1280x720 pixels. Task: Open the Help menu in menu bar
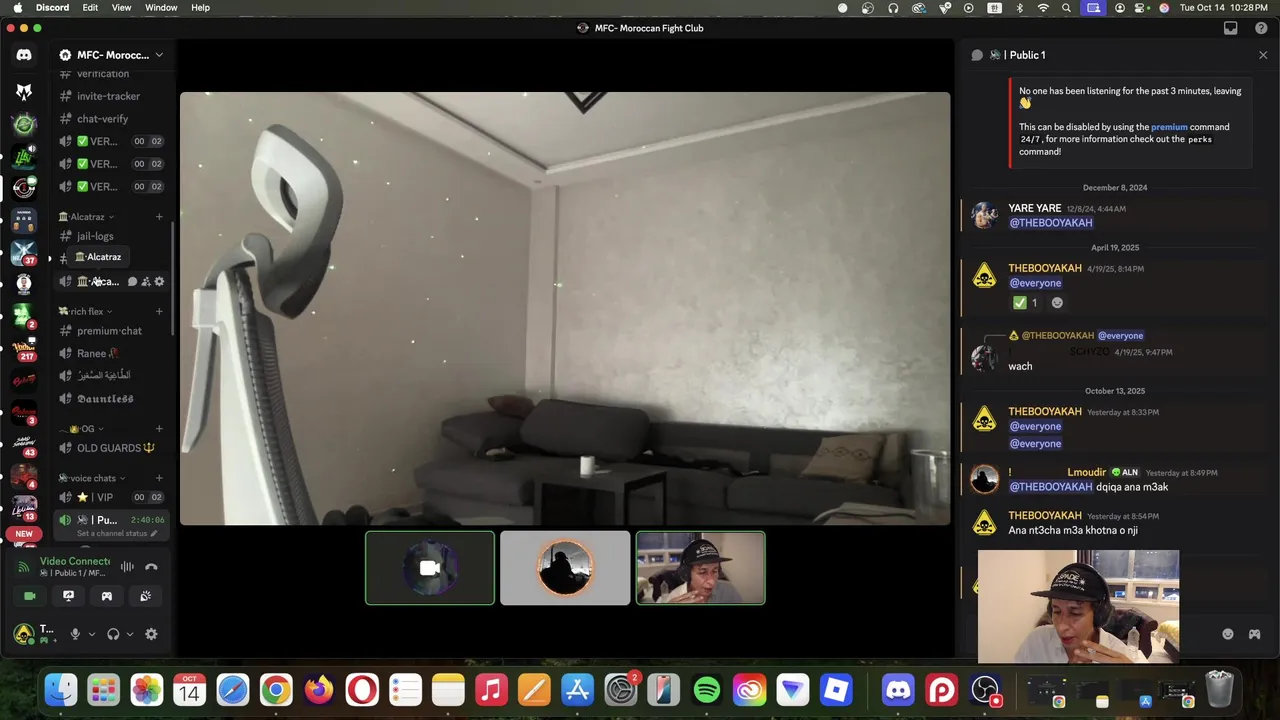tap(200, 7)
